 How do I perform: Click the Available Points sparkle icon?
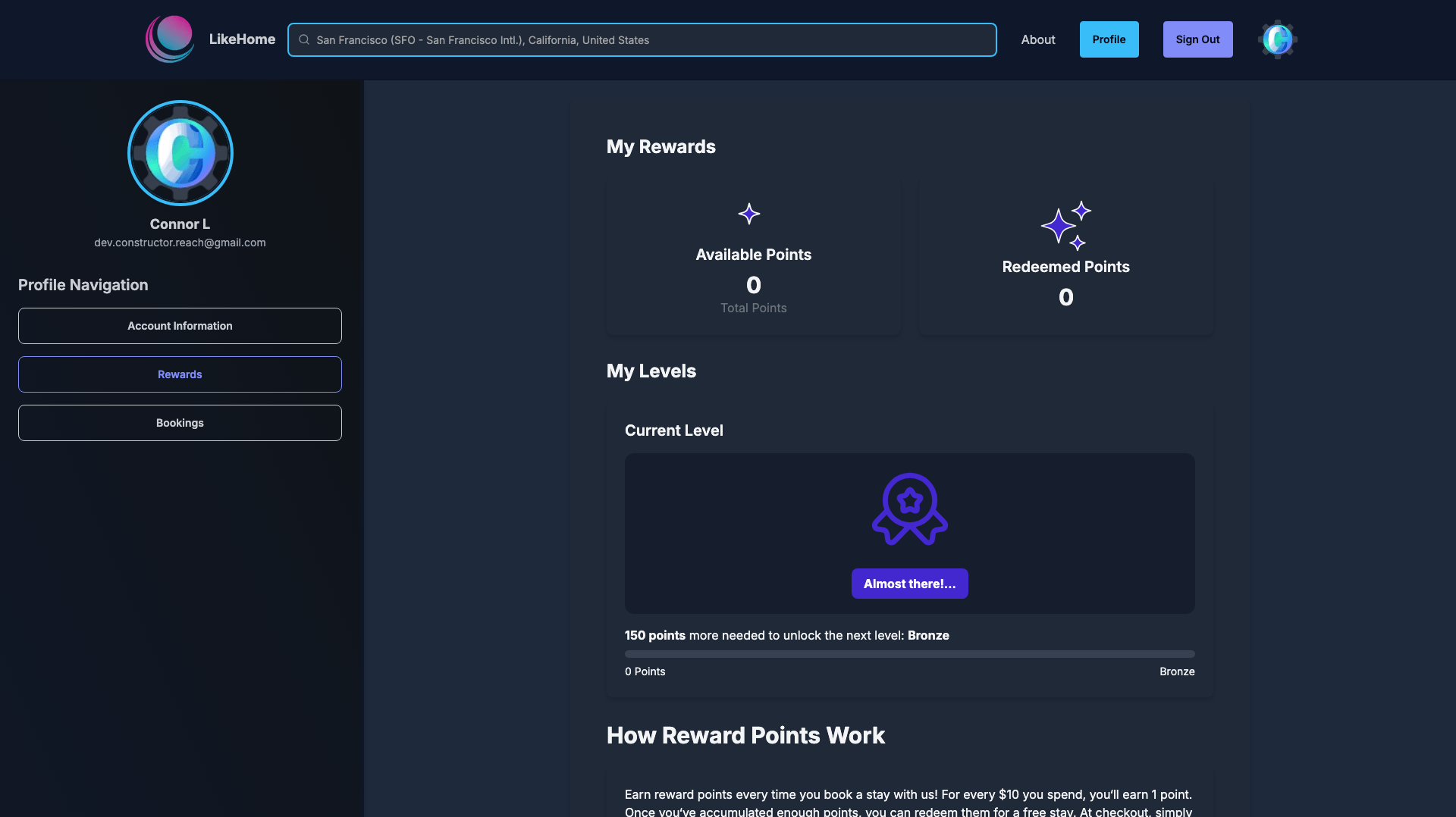coord(751,214)
